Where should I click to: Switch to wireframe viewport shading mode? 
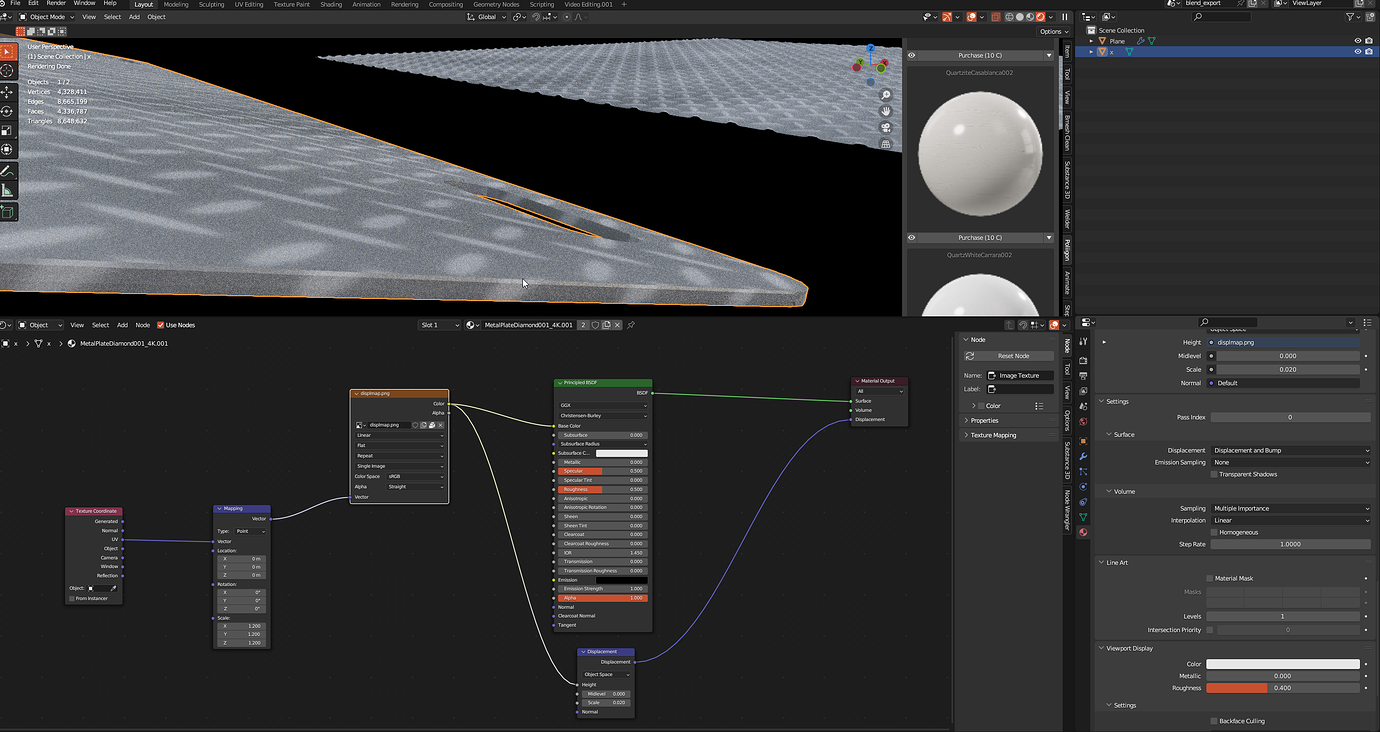[1008, 17]
